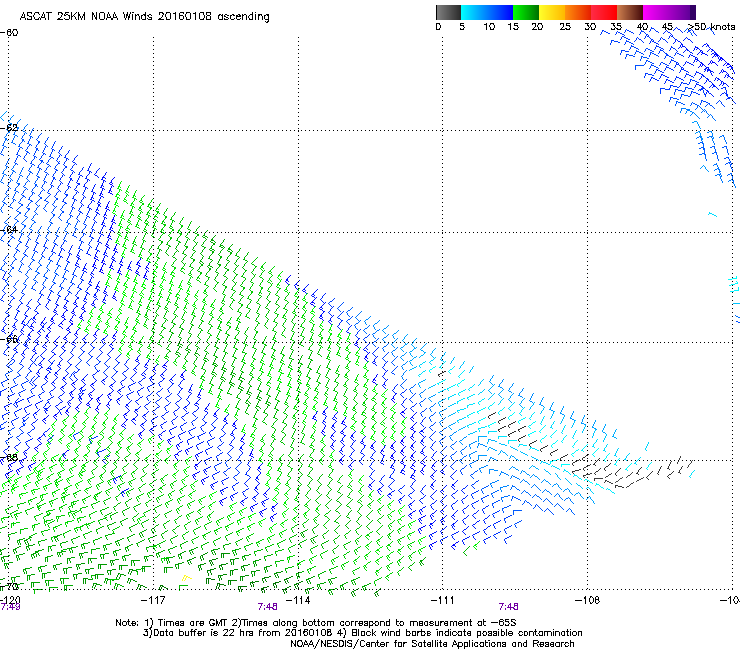Pick the red 30-35 knots legend segment
740x650 pixels.
tap(604, 12)
